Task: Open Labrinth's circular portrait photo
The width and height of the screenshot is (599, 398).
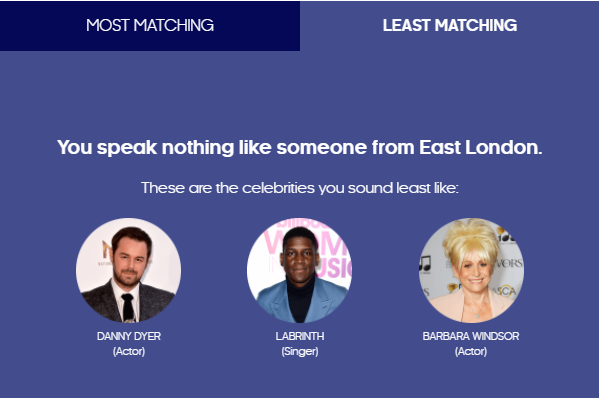Action: tap(300, 270)
